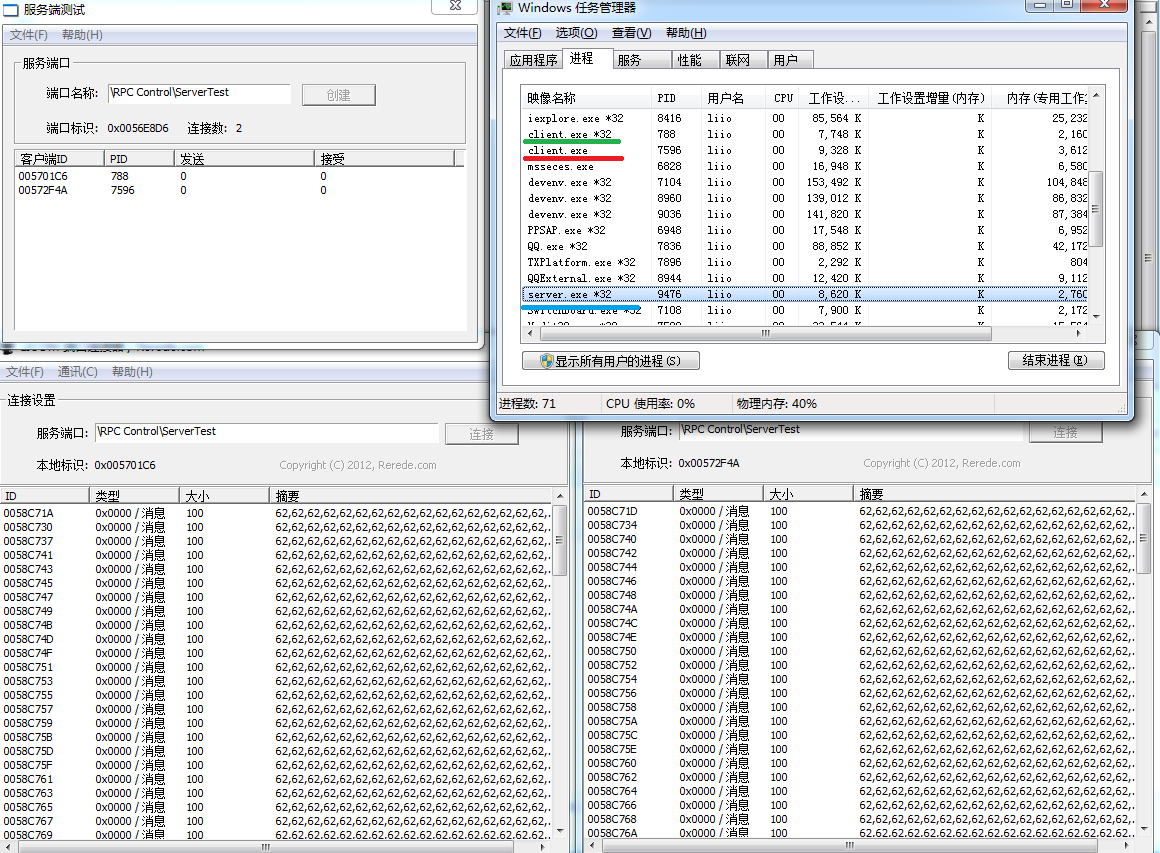Image resolution: width=1160 pixels, height=853 pixels.
Task: Click 客户端ID column header
Action: click(59, 158)
